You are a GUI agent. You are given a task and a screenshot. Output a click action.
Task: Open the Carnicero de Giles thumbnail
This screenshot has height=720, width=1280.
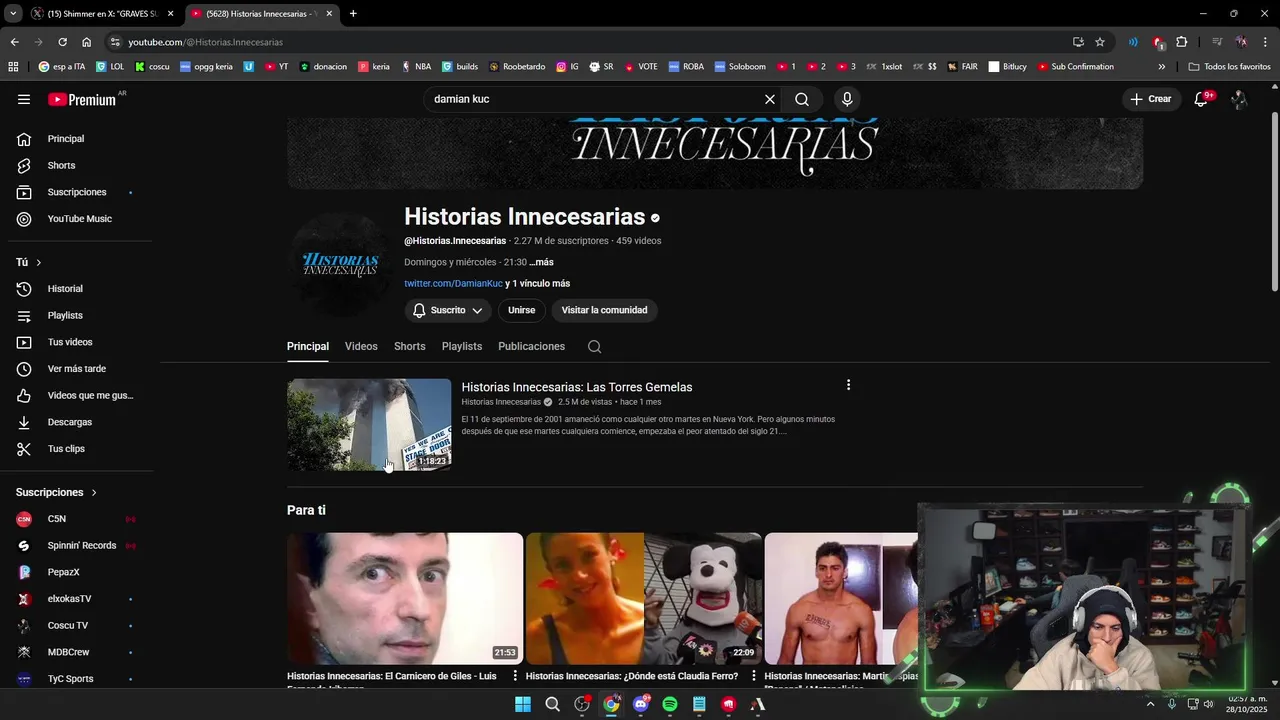click(x=405, y=598)
